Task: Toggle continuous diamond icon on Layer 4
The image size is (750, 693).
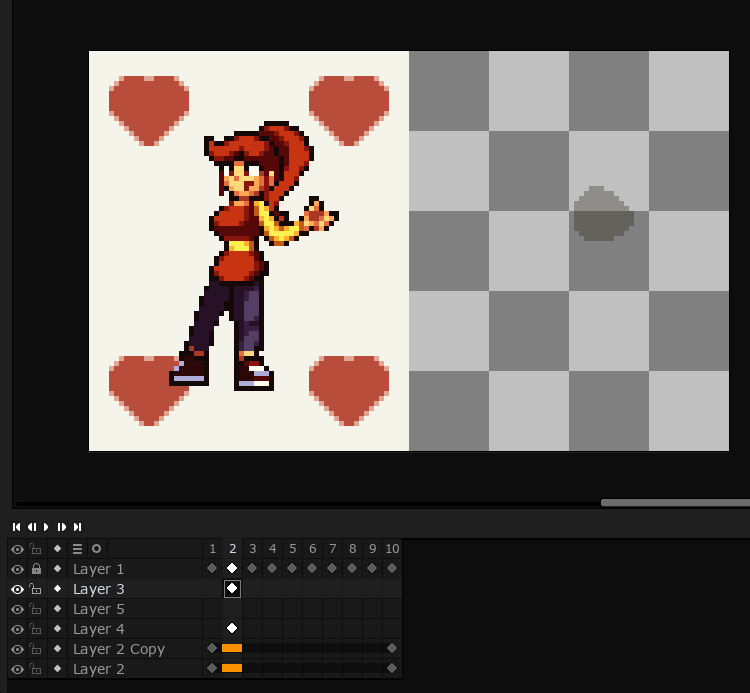Action: tap(57, 628)
